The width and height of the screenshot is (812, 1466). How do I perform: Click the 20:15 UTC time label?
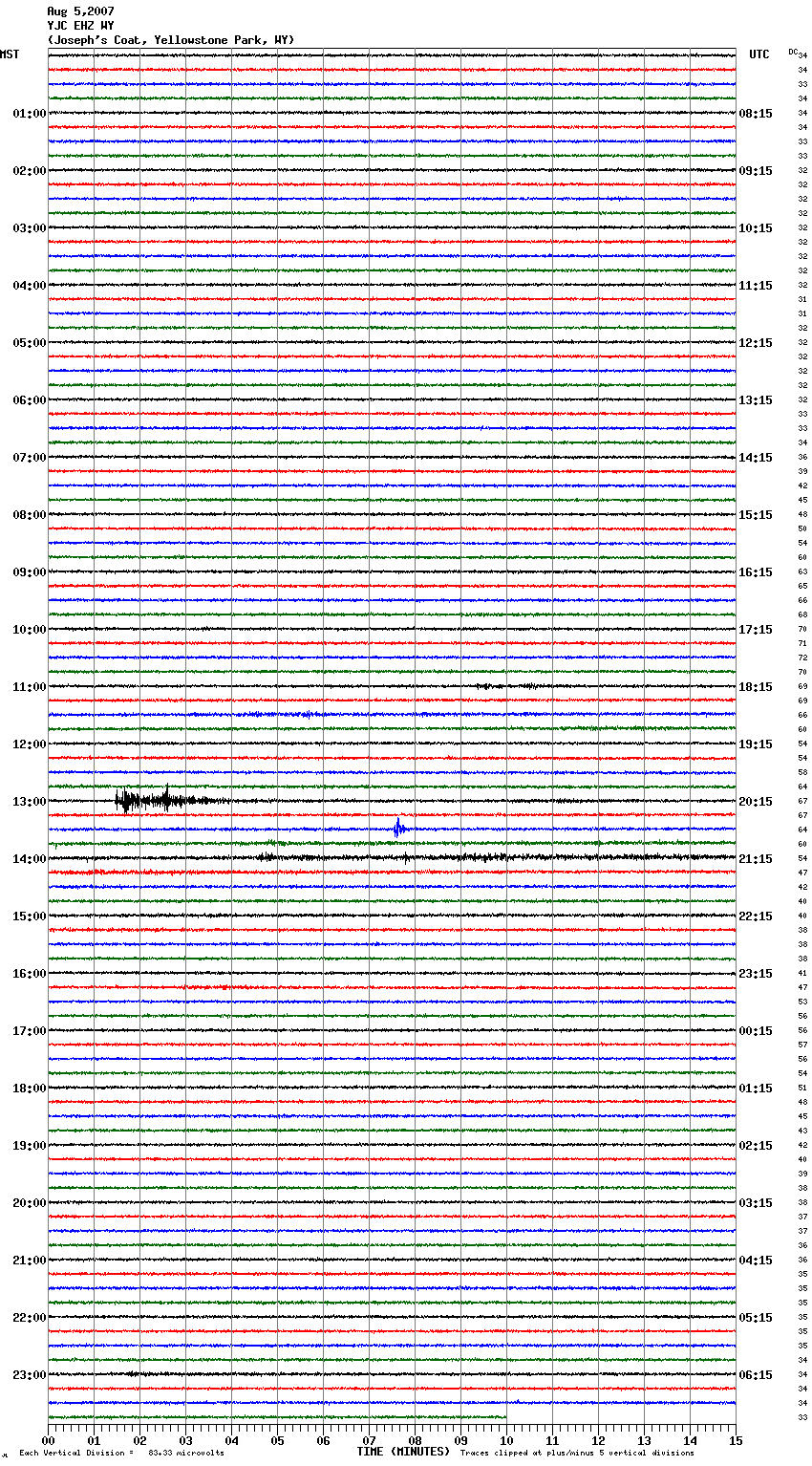click(x=756, y=802)
